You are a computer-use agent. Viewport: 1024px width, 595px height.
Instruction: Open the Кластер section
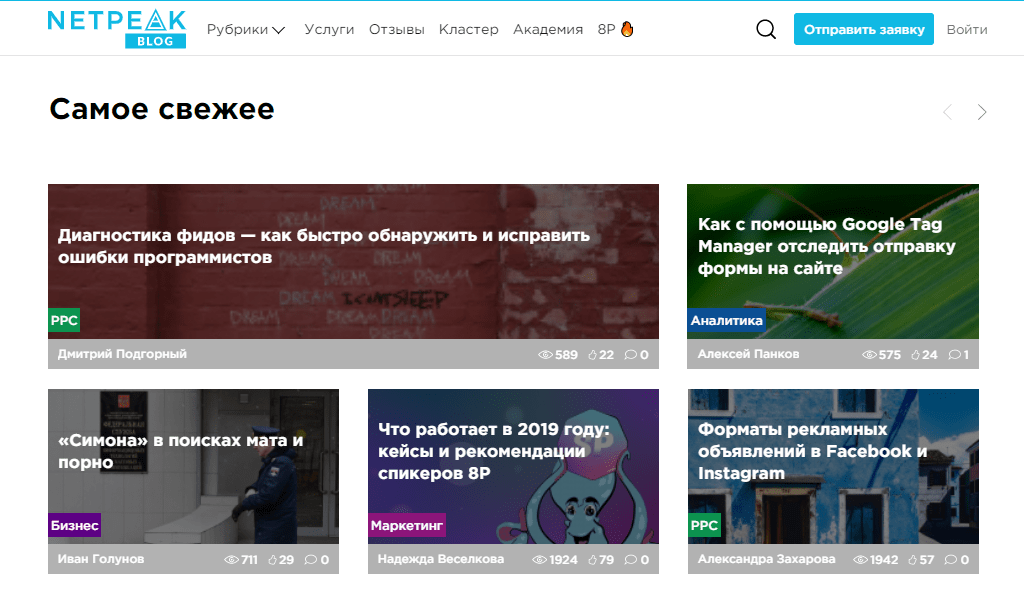[468, 29]
